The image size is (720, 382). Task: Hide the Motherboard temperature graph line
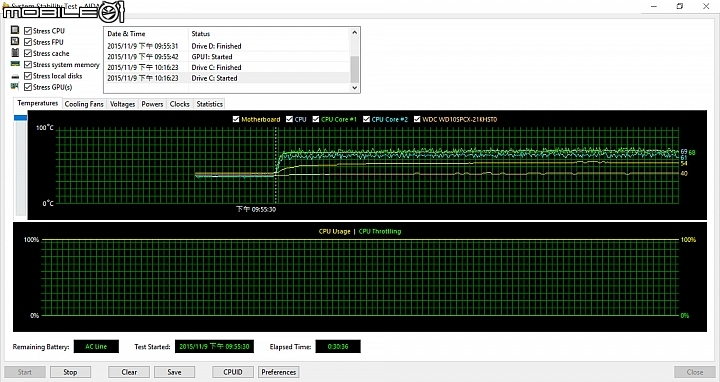(236, 119)
